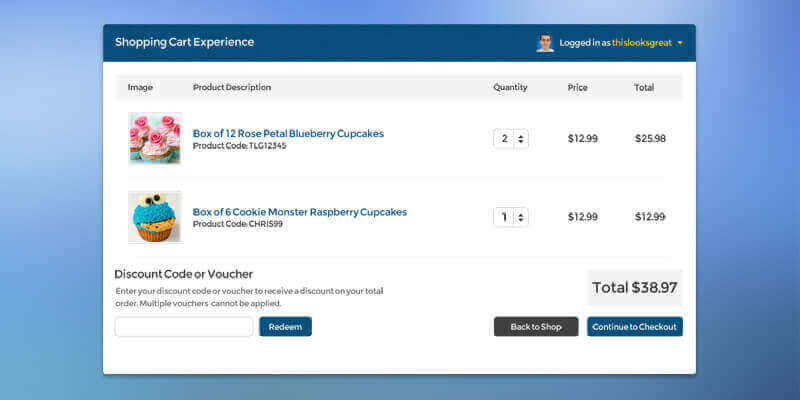Open the Rose Petal Blueberry Cupcakes thumbnail
Screen dimensions: 800x400
[154, 138]
